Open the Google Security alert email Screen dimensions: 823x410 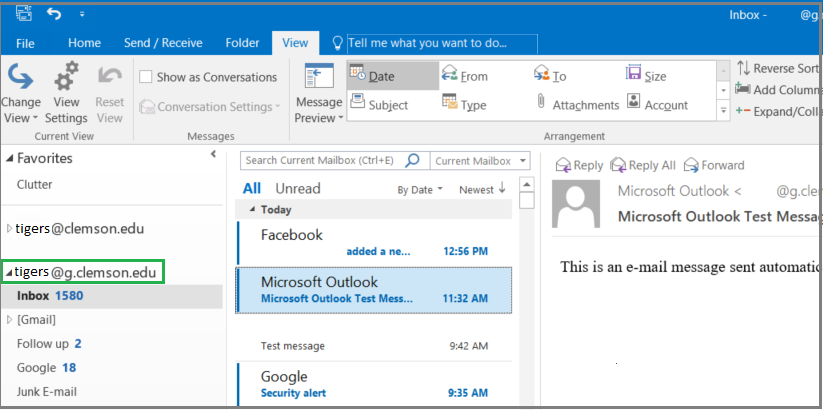374,384
